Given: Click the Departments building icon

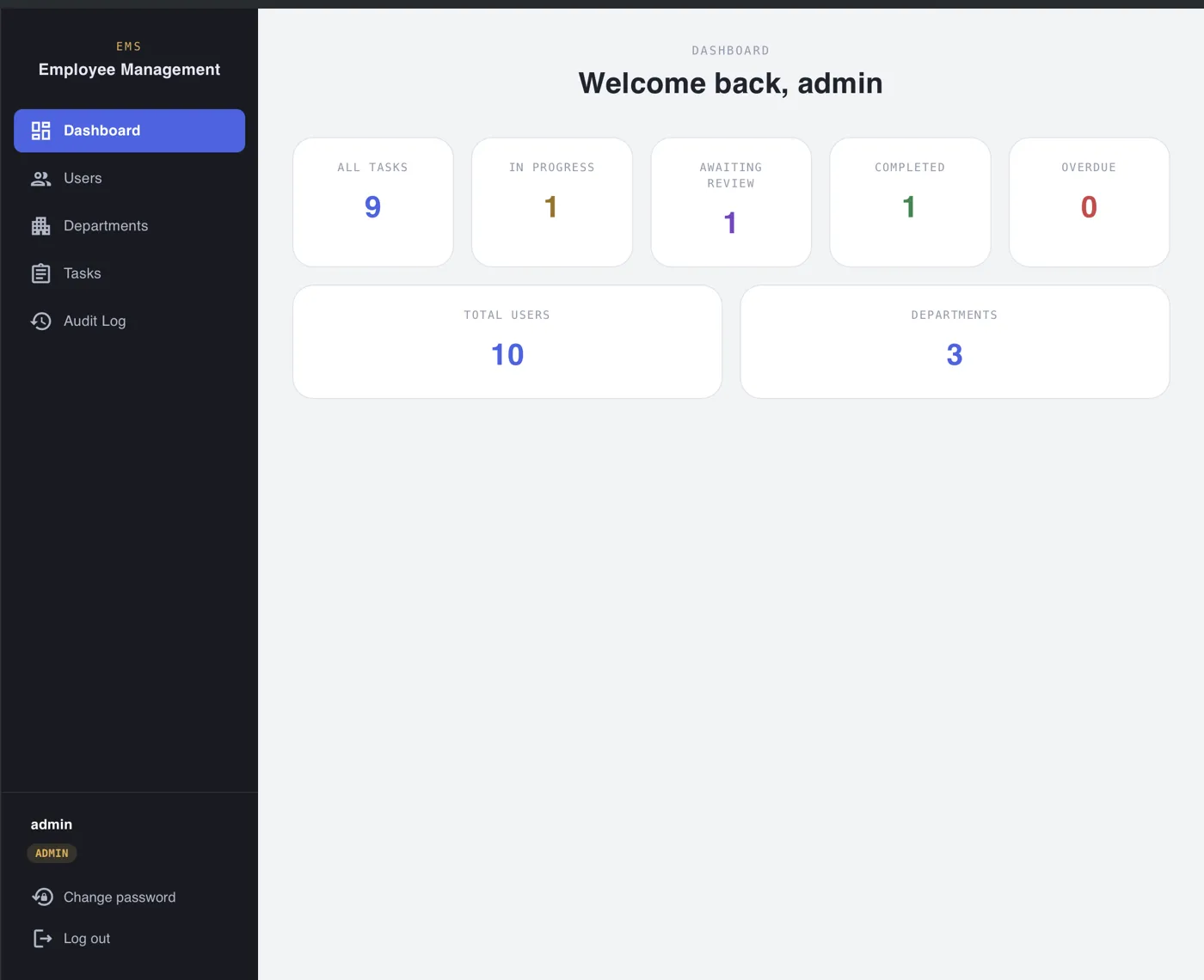Looking at the screenshot, I should pyautogui.click(x=40, y=226).
